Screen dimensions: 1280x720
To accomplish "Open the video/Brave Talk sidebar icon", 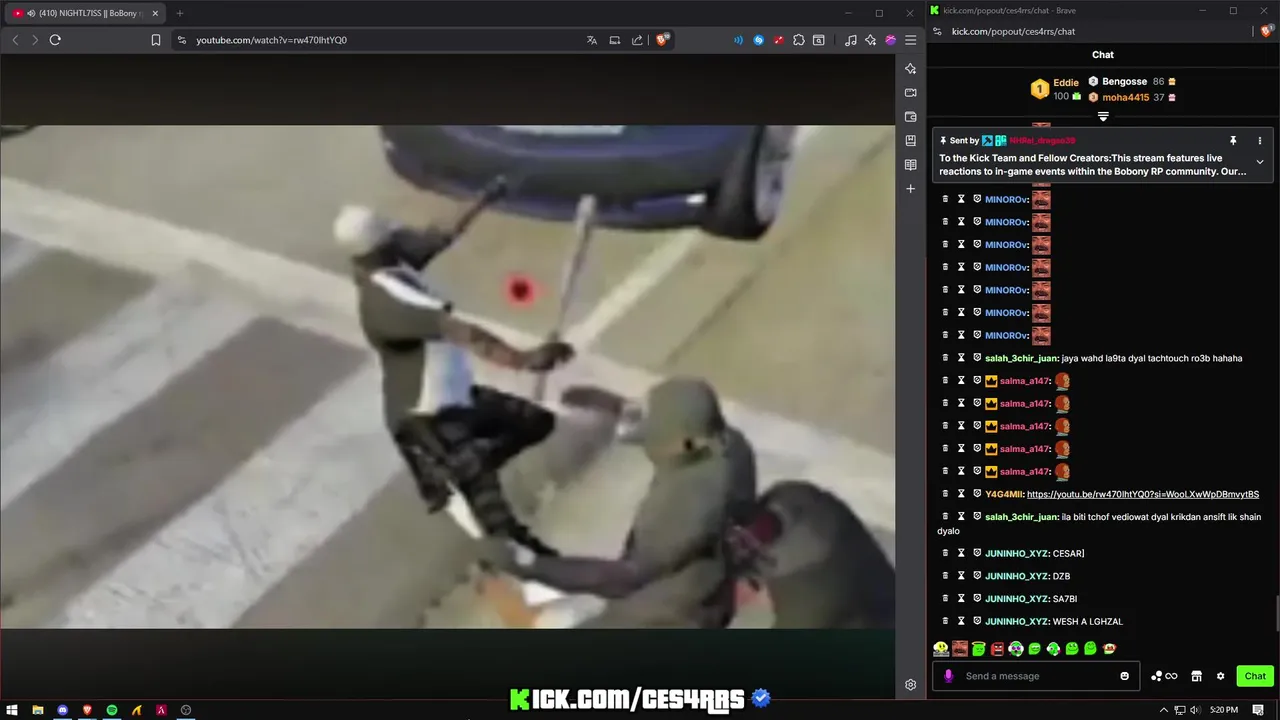I will (910, 93).
